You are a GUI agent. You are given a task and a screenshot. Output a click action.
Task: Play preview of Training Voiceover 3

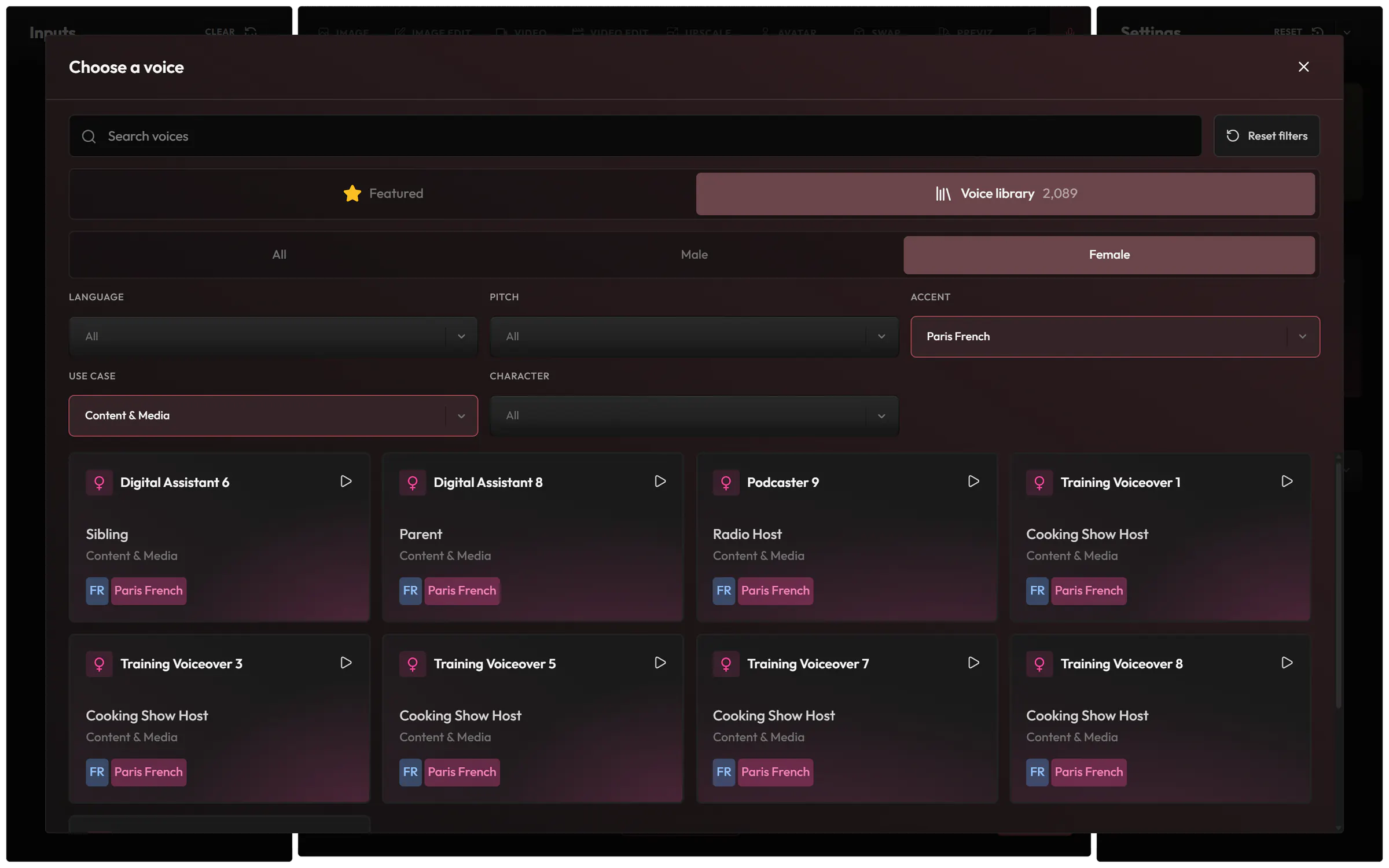[346, 663]
